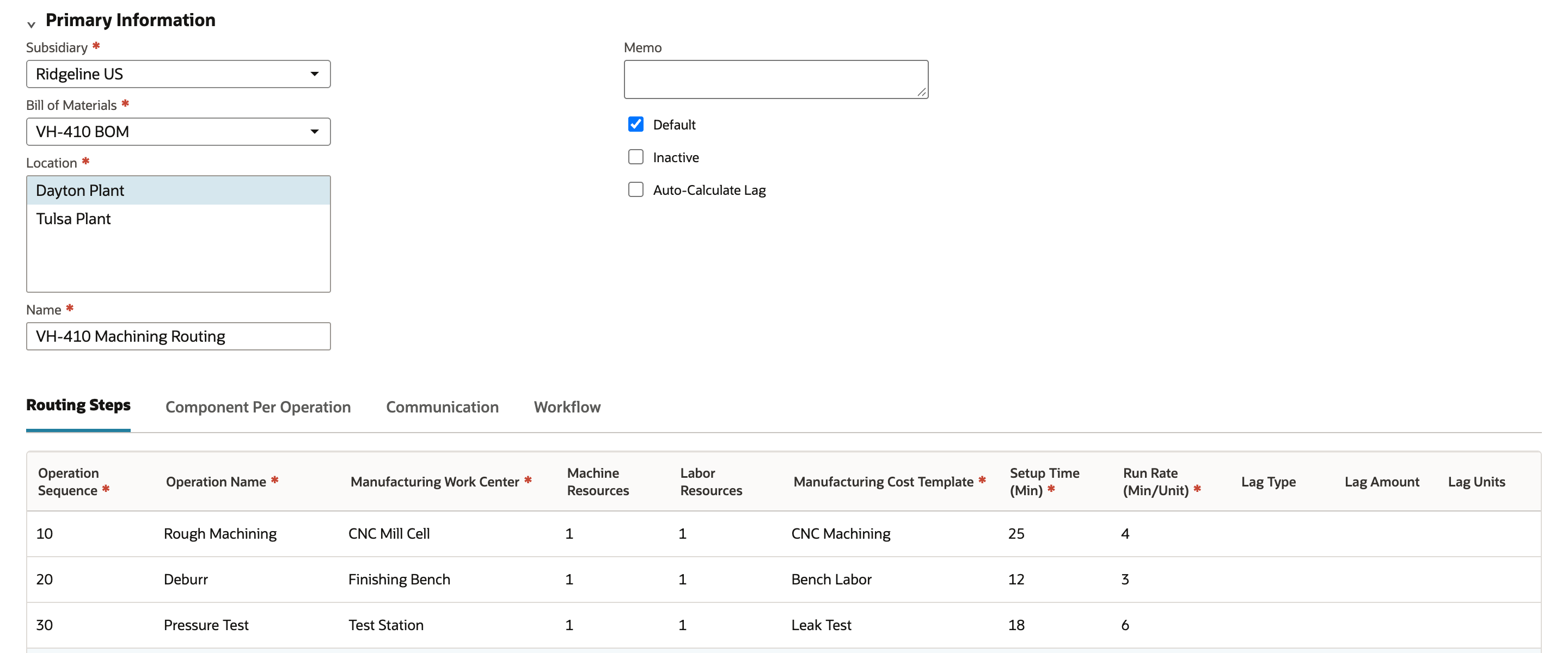1568x653 pixels.
Task: Check the Inactive checkbox
Action: [x=635, y=157]
